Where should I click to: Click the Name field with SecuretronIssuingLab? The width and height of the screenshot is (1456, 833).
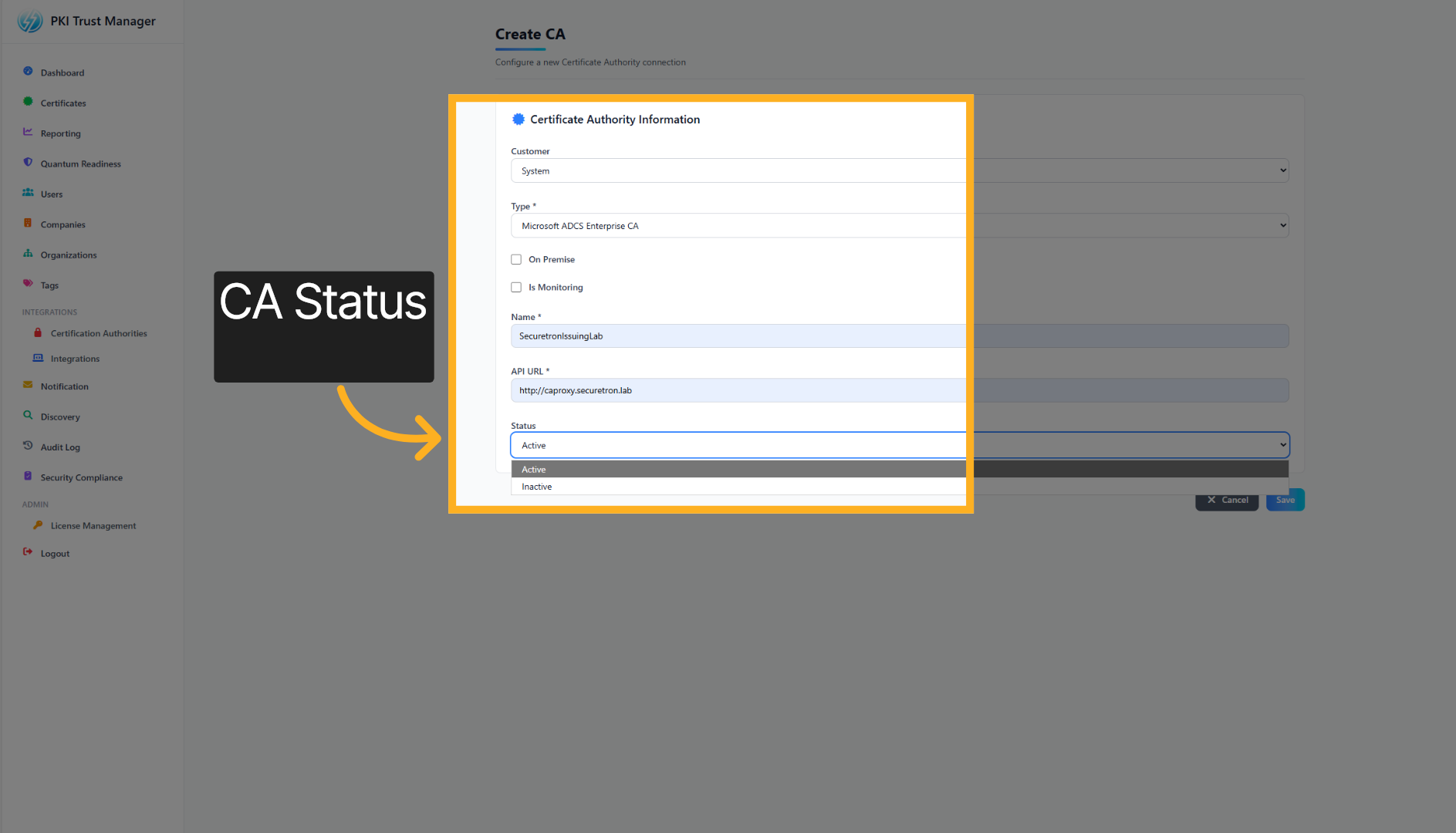tap(900, 336)
